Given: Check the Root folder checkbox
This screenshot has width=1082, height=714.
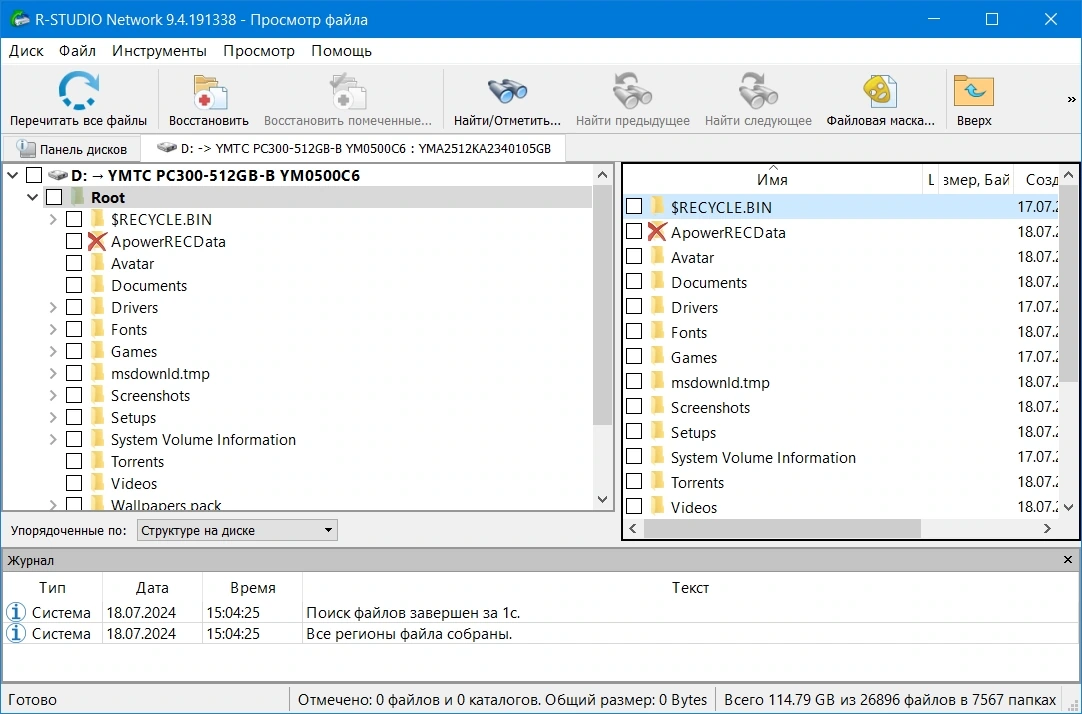Looking at the screenshot, I should click(54, 197).
